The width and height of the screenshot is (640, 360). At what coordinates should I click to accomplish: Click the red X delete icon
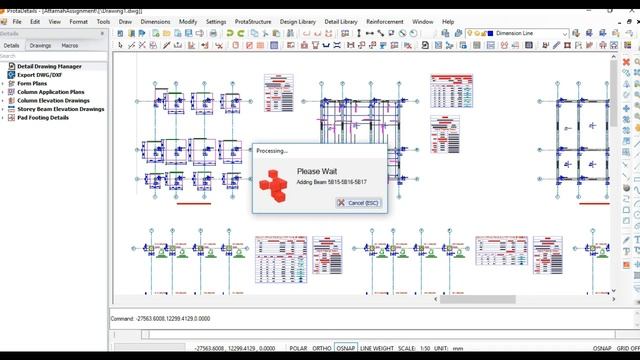pyautogui.click(x=626, y=62)
